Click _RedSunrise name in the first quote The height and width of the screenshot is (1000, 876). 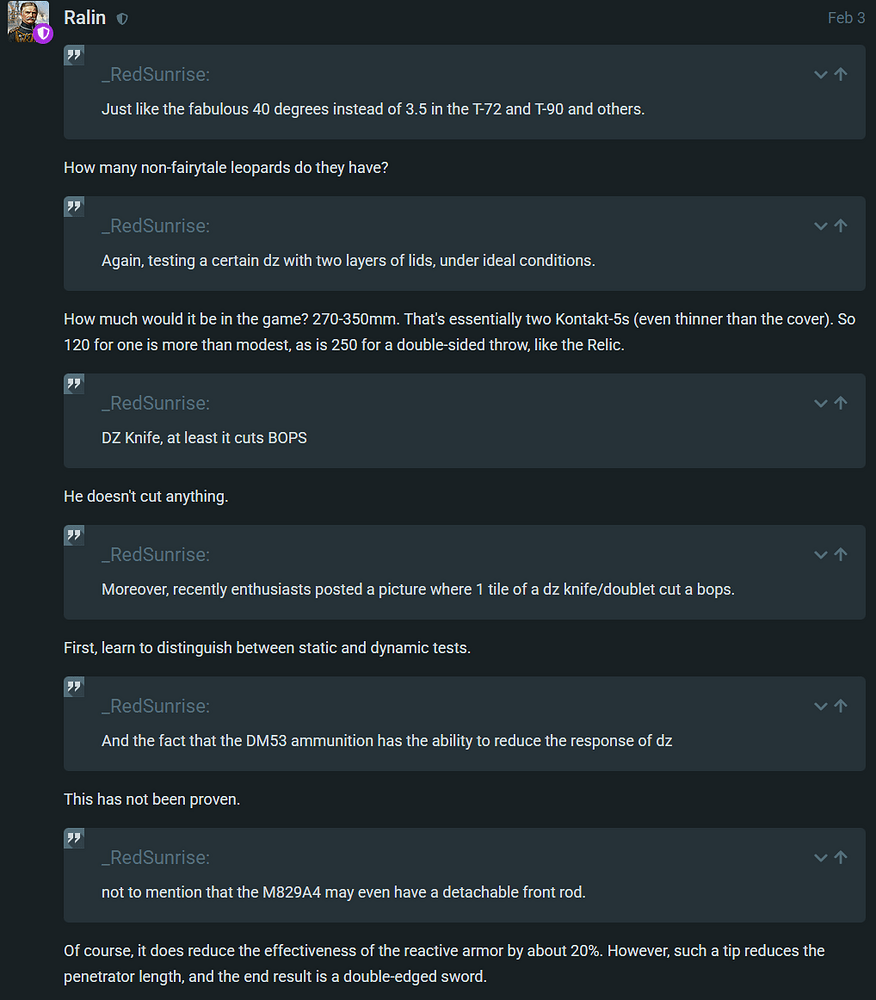(155, 75)
